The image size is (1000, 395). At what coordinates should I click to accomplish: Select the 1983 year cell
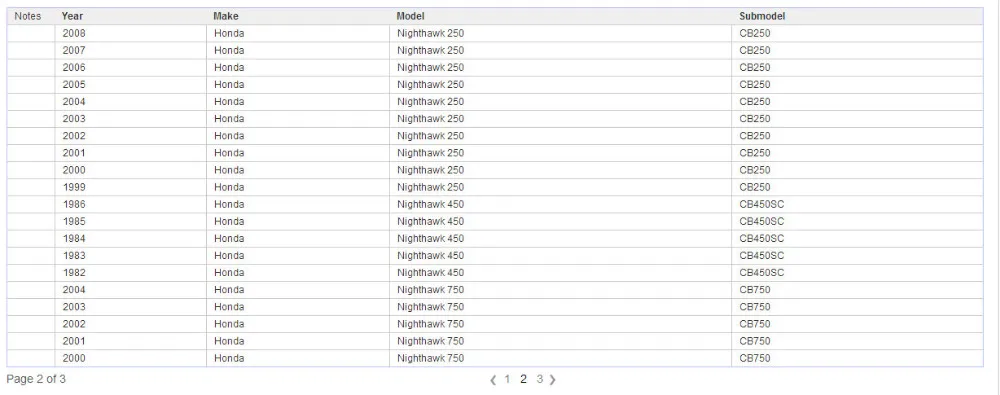(x=74, y=256)
